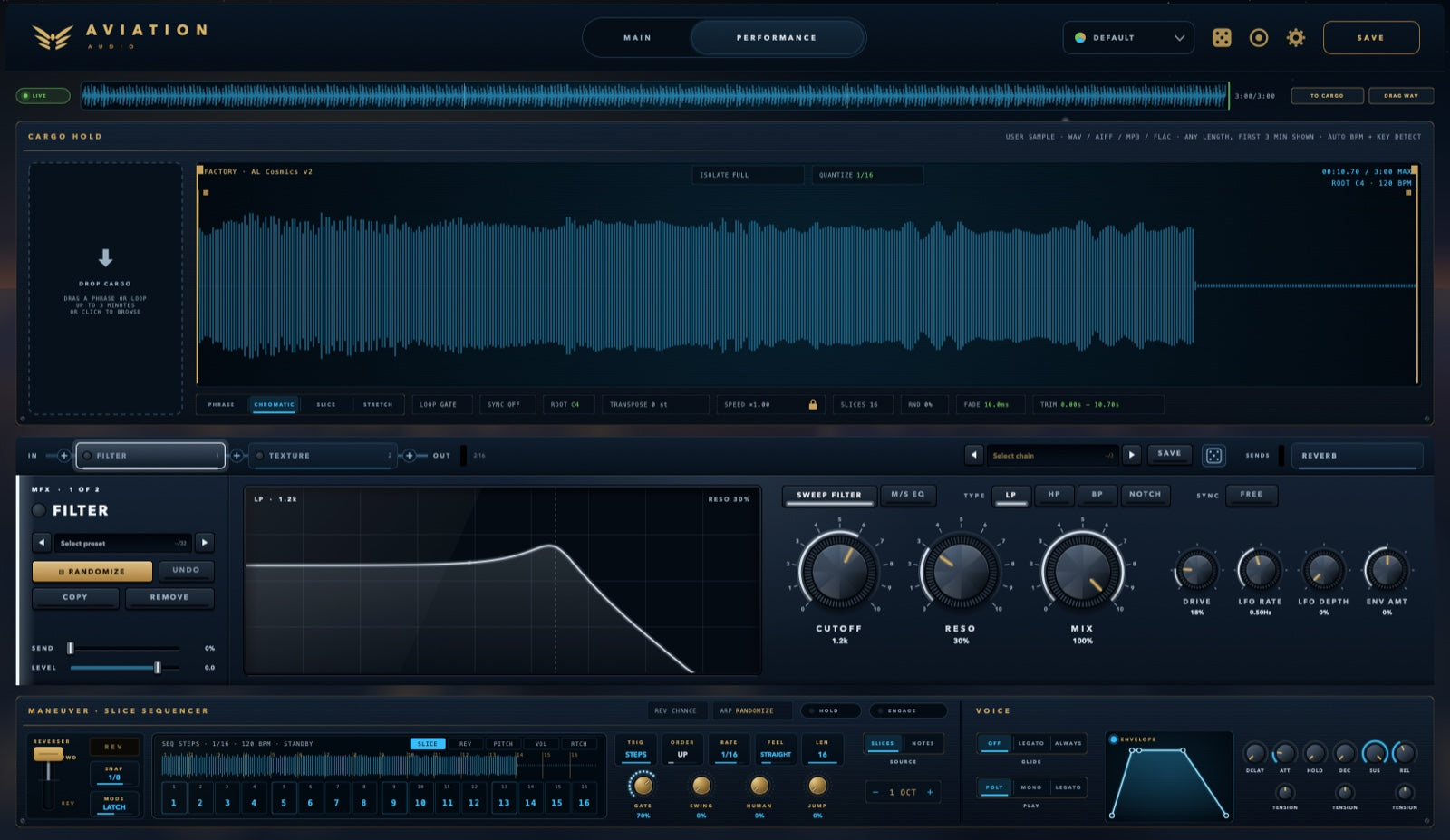Open the RATE 1/16 selector
This screenshot has width=1450, height=840.
(x=729, y=748)
